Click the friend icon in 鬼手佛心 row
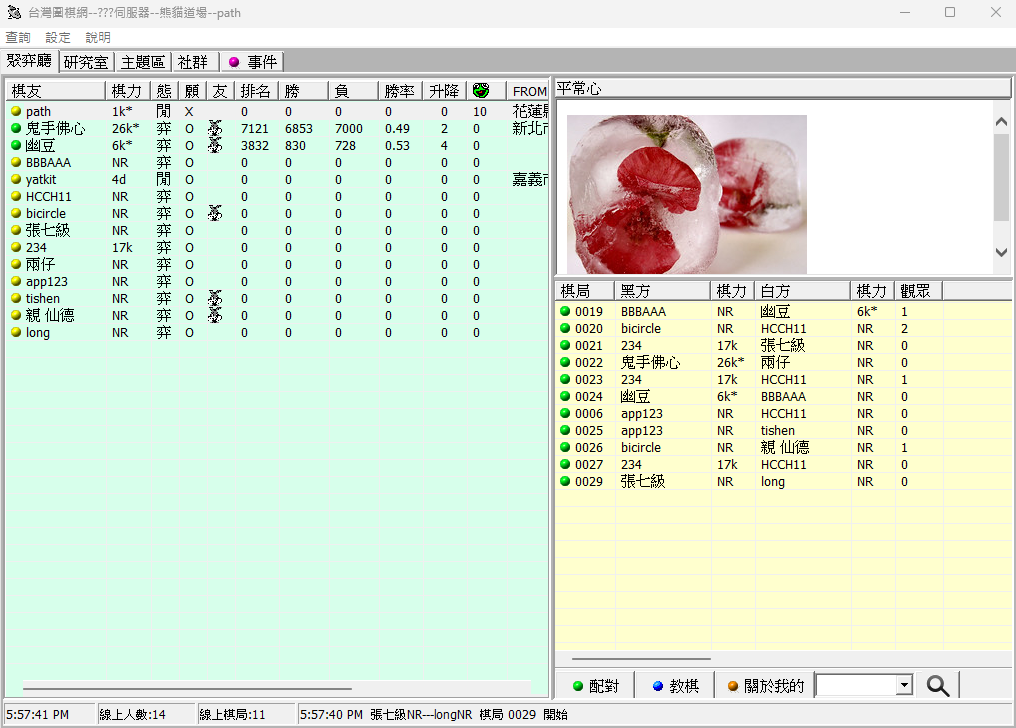The height and width of the screenshot is (728, 1016). 214,129
